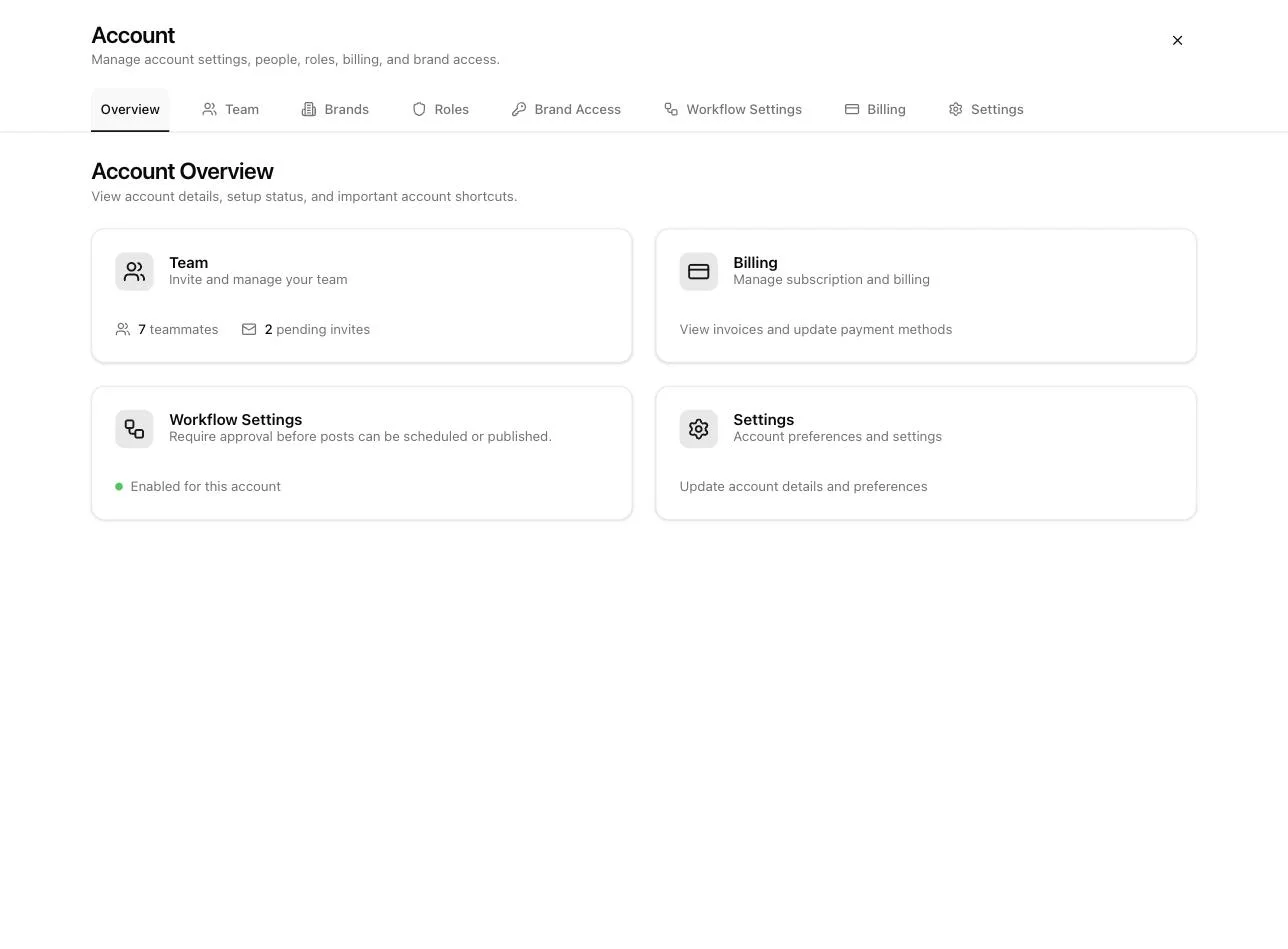Viewport: 1288px width, 949px height.
Task: Click 'View account details, setup status' subtitle
Action: point(304,197)
